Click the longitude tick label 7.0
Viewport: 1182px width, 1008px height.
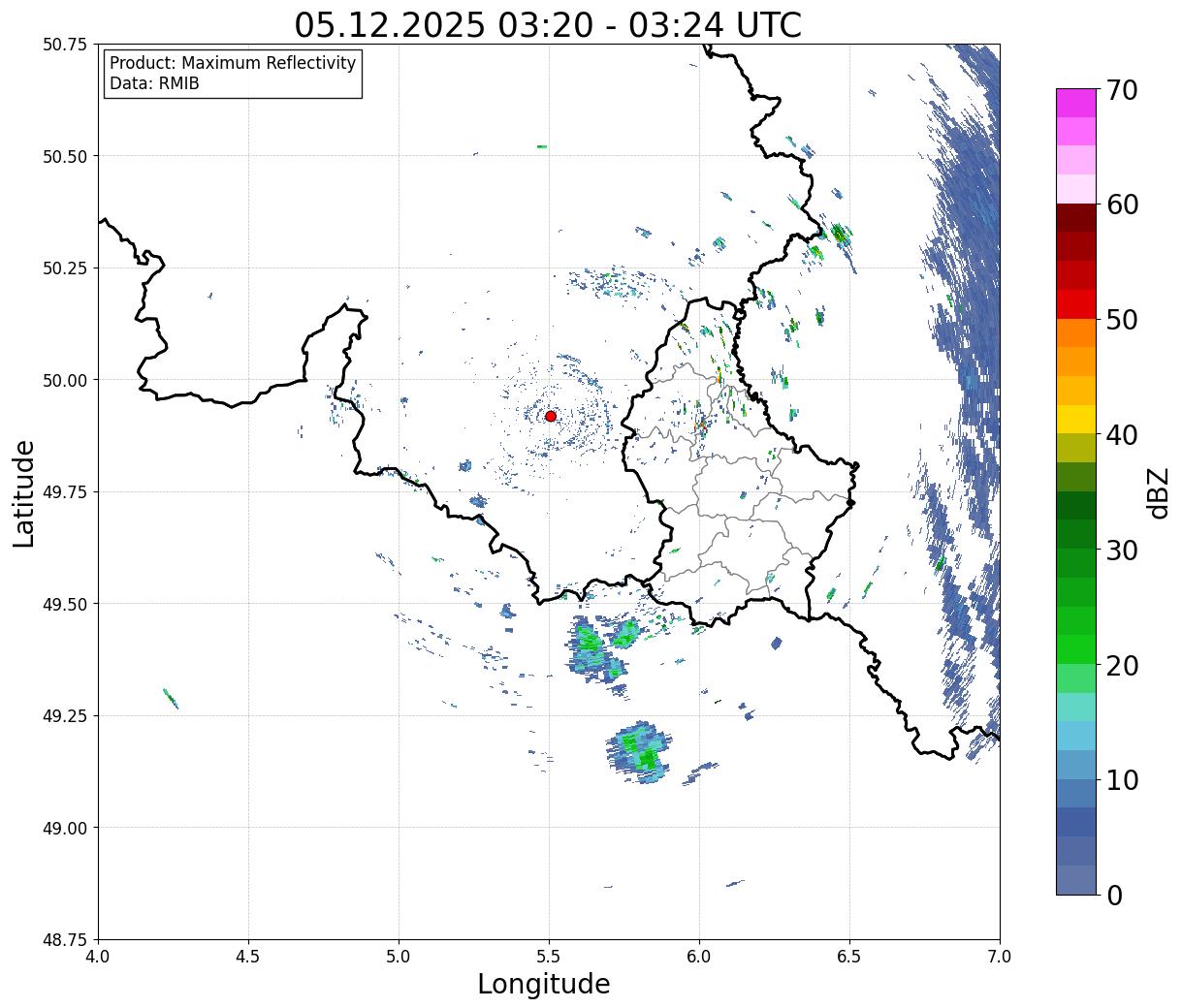[x=1000, y=957]
